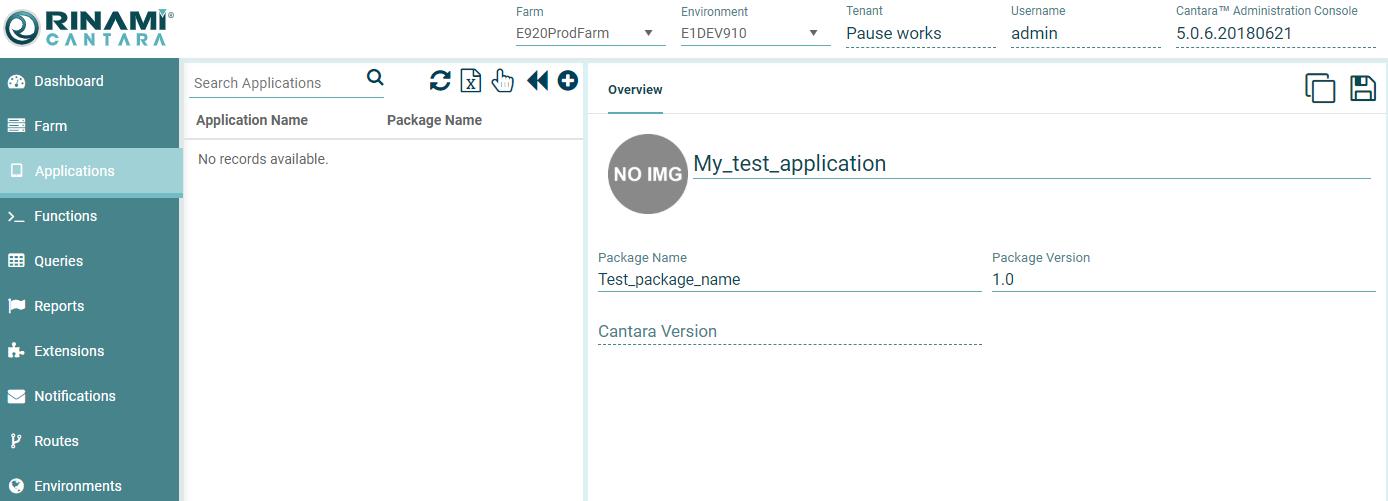Edit the Package Version field

click(x=1183, y=280)
